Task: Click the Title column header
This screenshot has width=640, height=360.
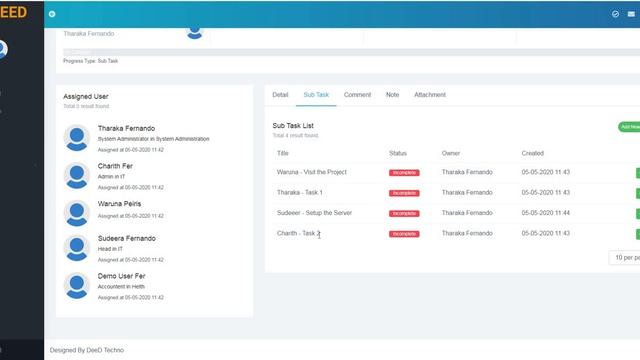Action: [282, 153]
